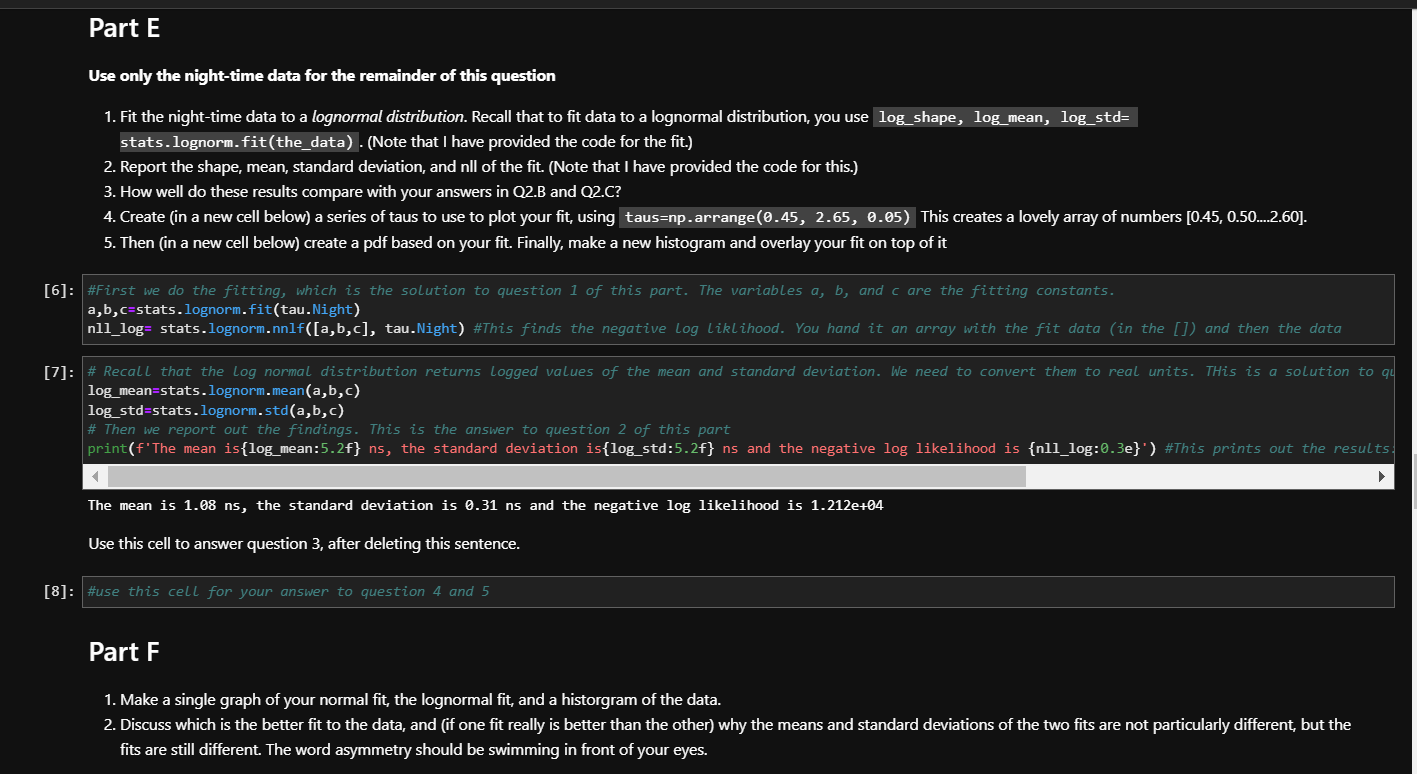Click the 'log_std=stats.lognorm.std(a,b,c)' line

[216, 410]
